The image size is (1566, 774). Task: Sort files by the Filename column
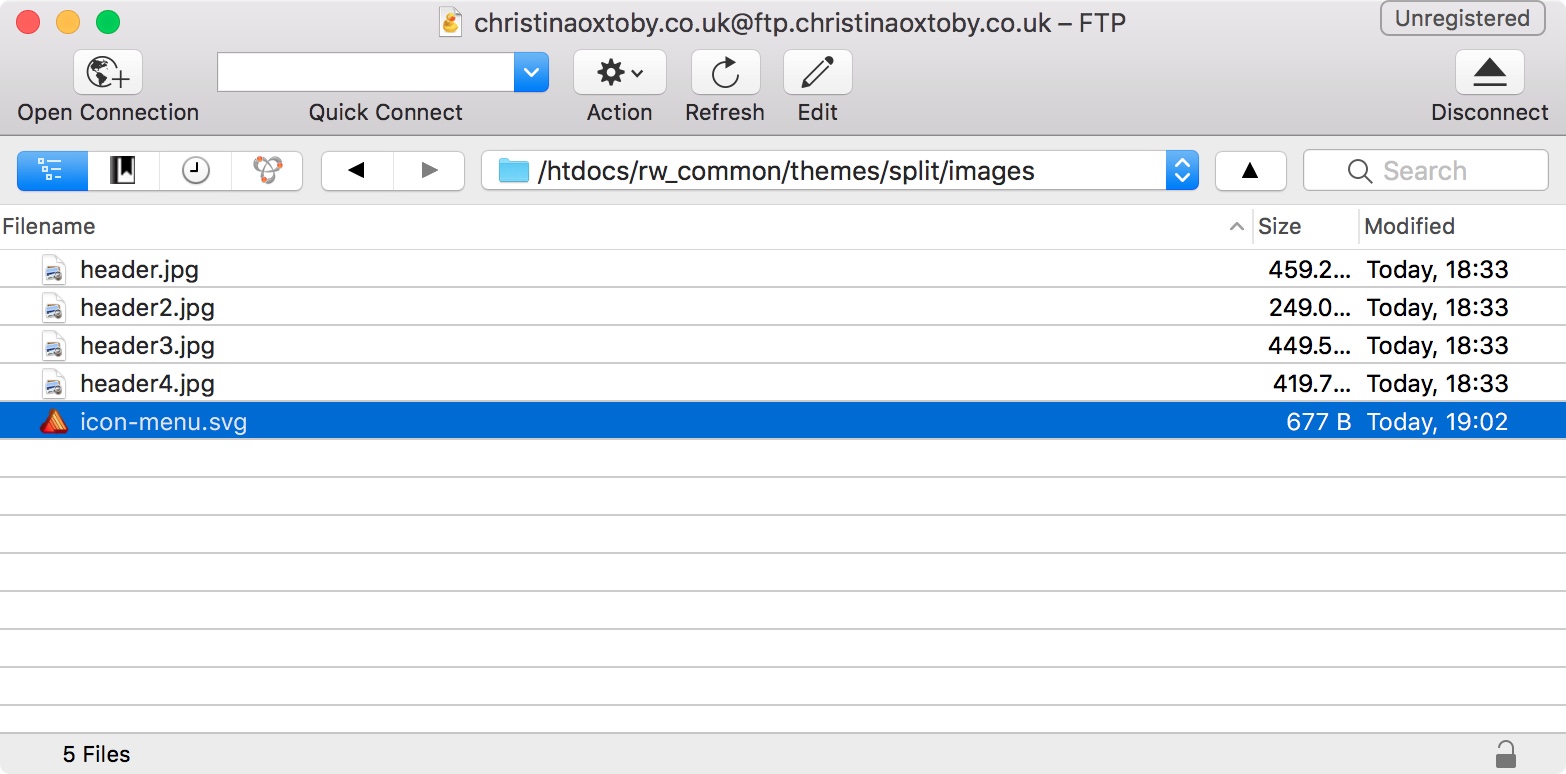point(600,227)
